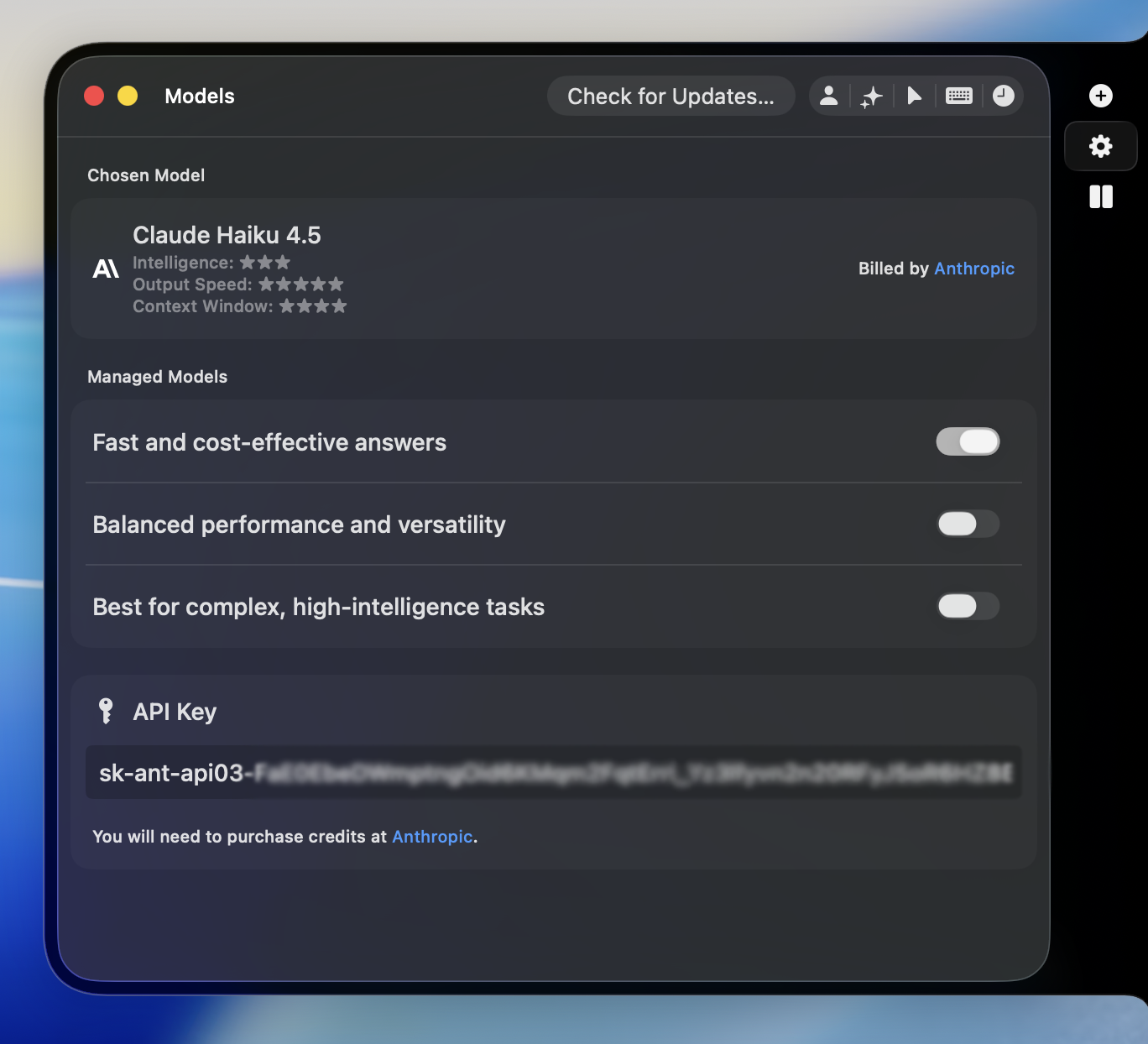Click the yellow minimize window button
This screenshot has height=1044, width=1148.
point(128,96)
